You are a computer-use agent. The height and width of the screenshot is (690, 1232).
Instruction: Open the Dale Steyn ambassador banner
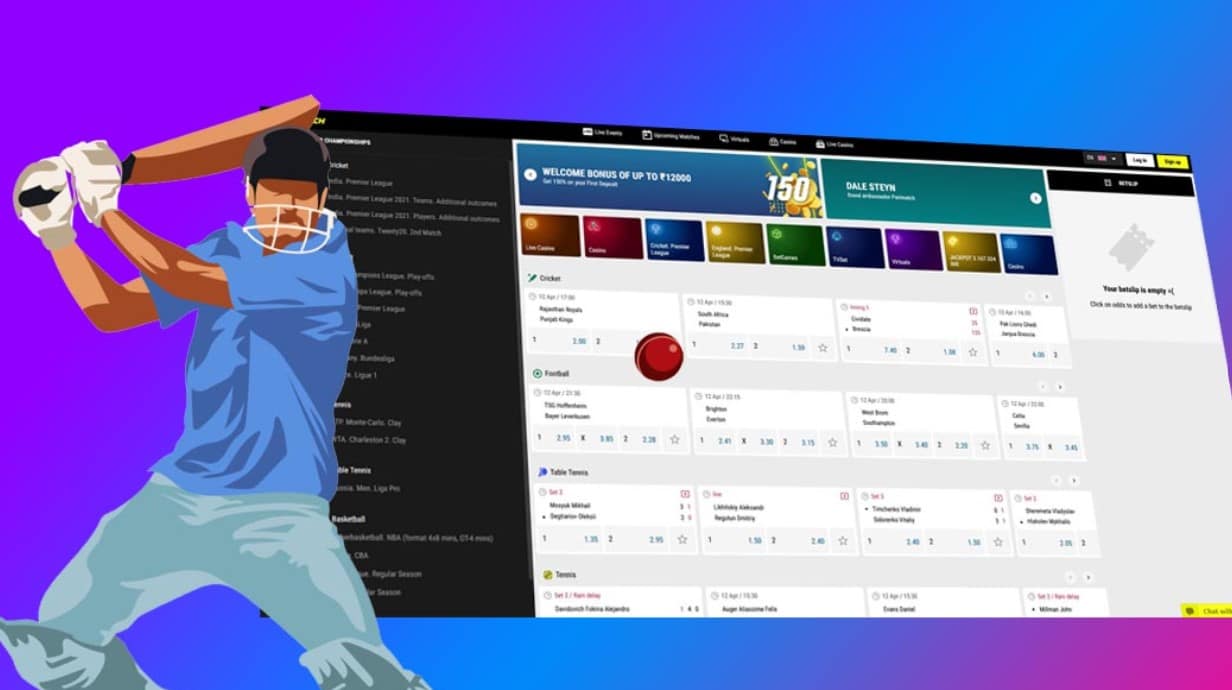tap(936, 193)
